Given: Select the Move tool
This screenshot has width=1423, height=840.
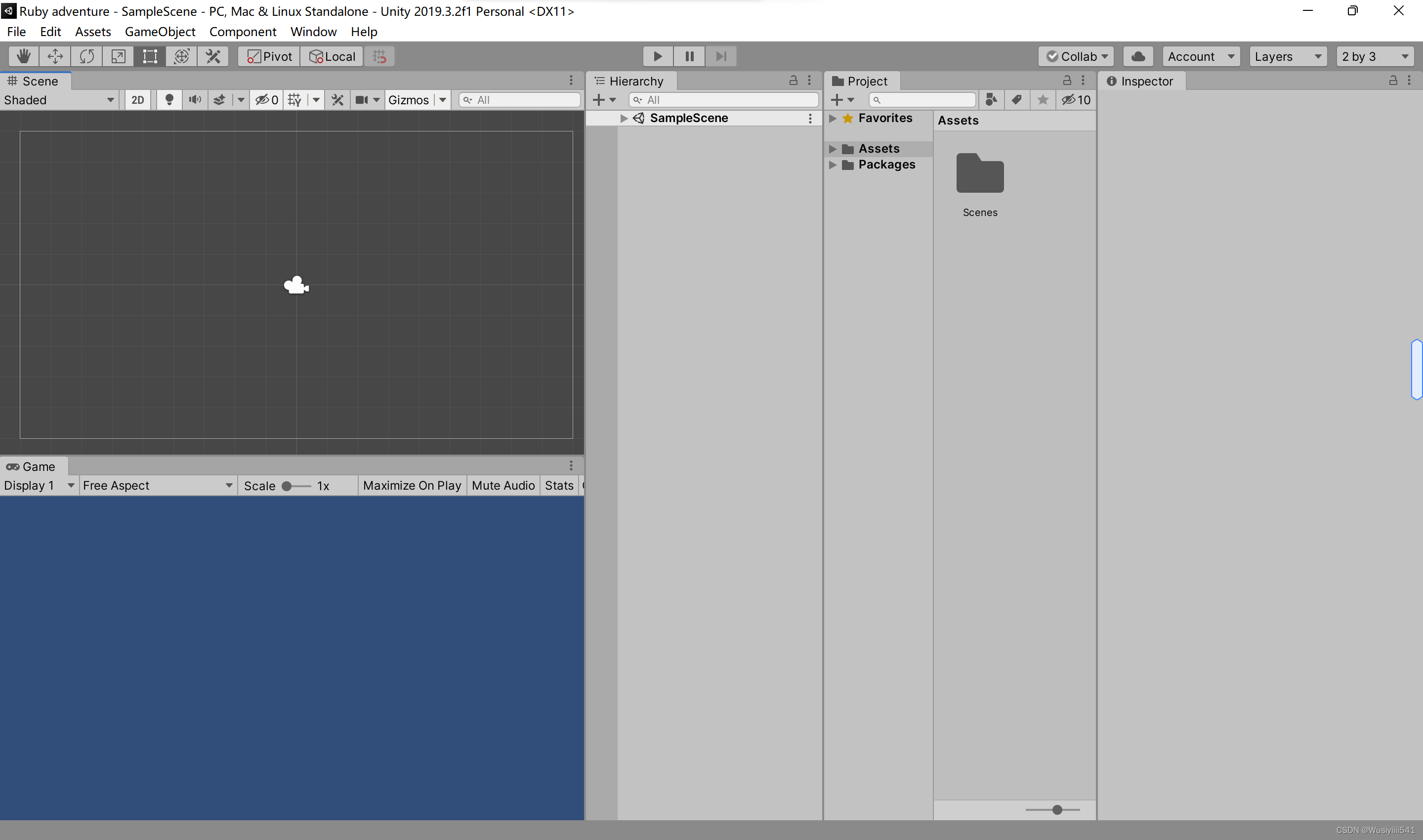Looking at the screenshot, I should tap(55, 56).
